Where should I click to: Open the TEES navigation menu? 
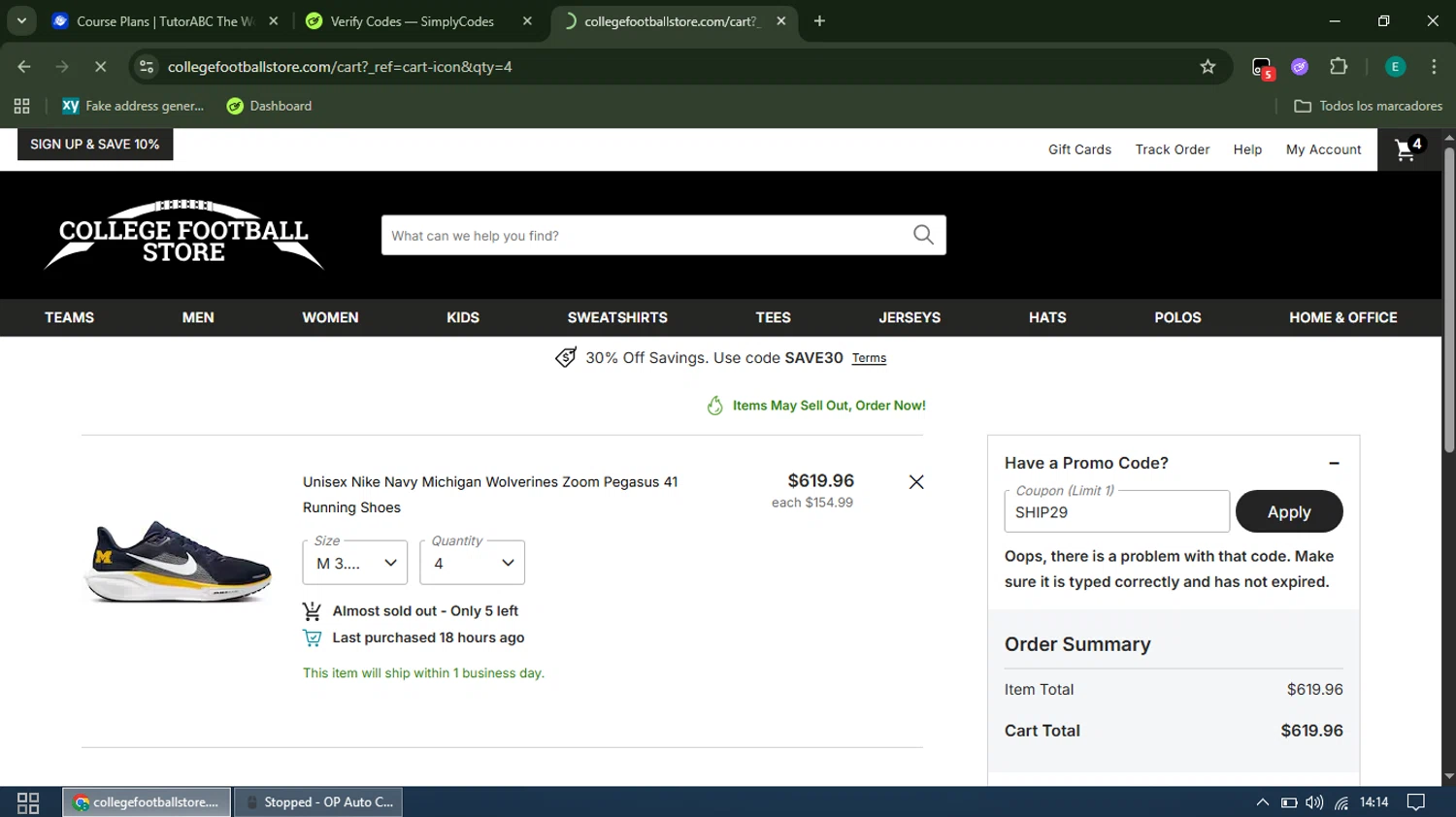click(x=773, y=317)
